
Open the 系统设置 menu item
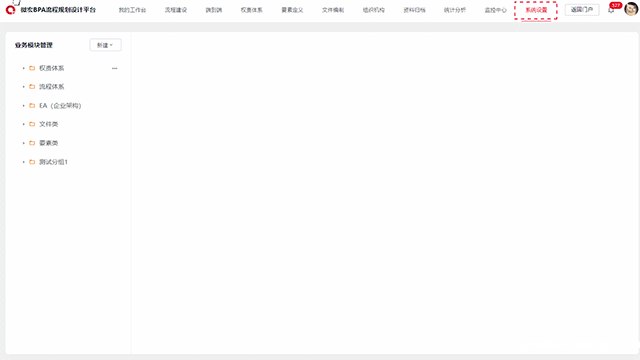[x=536, y=10]
